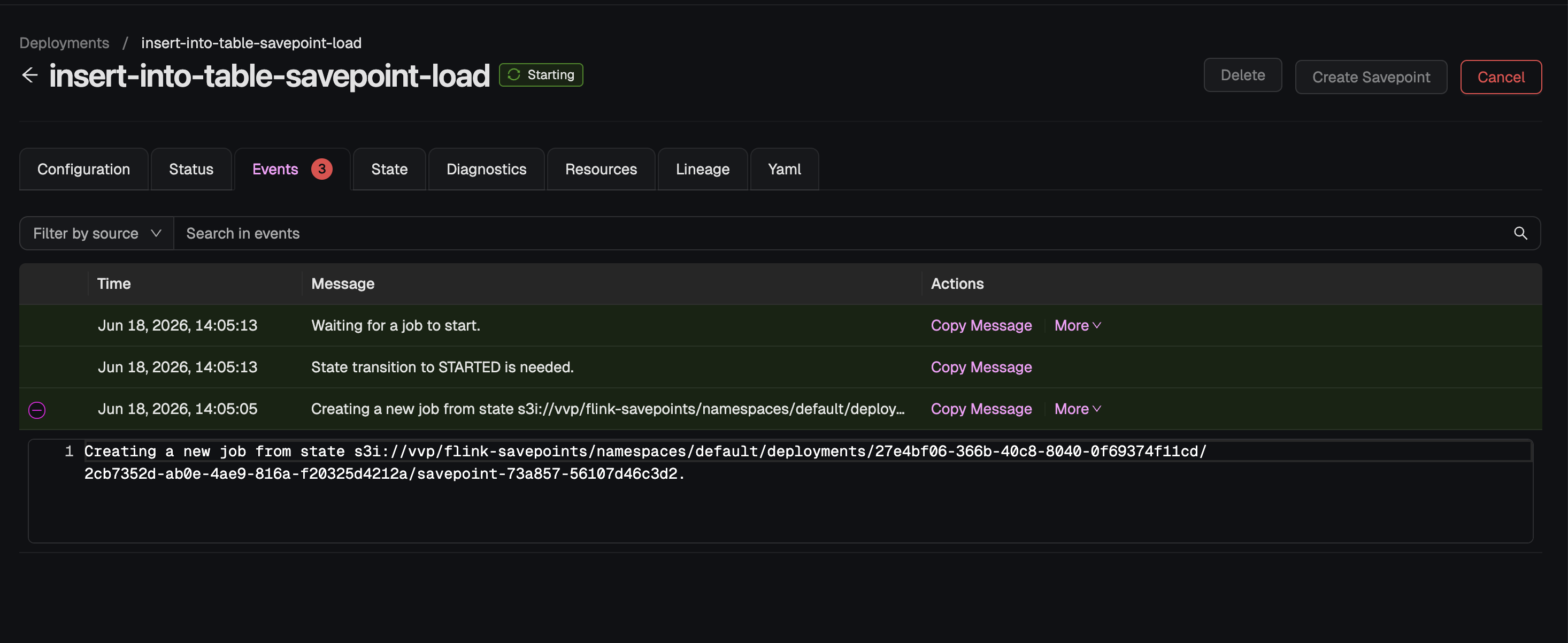Open the Diagnostics tab
Viewport: 1568px width, 643px height.
point(486,169)
